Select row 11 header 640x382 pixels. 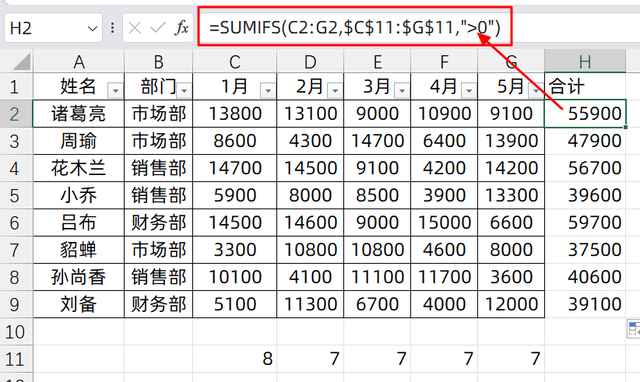(x=15, y=359)
